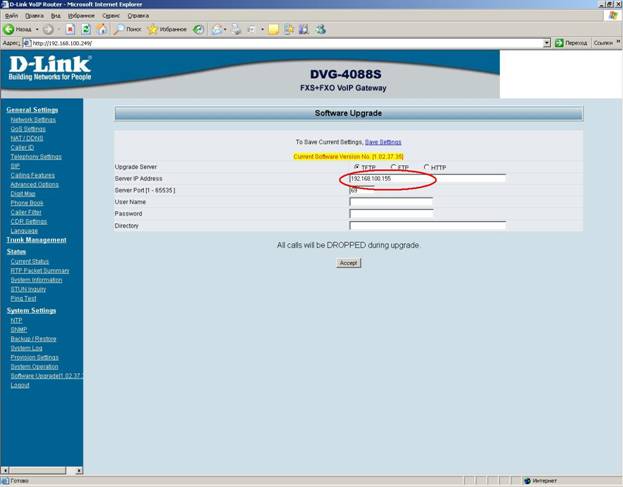
Task: Select the HTTP upgrade server option
Action: pos(426,167)
